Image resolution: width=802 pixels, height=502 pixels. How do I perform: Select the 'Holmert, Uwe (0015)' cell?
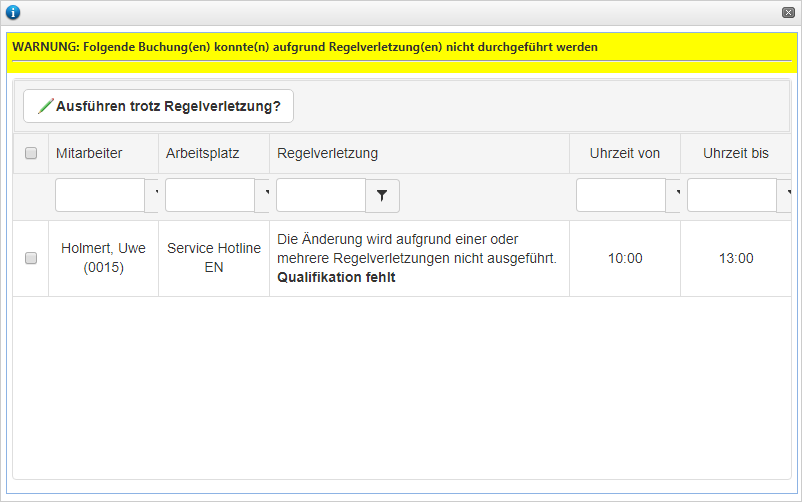103,258
